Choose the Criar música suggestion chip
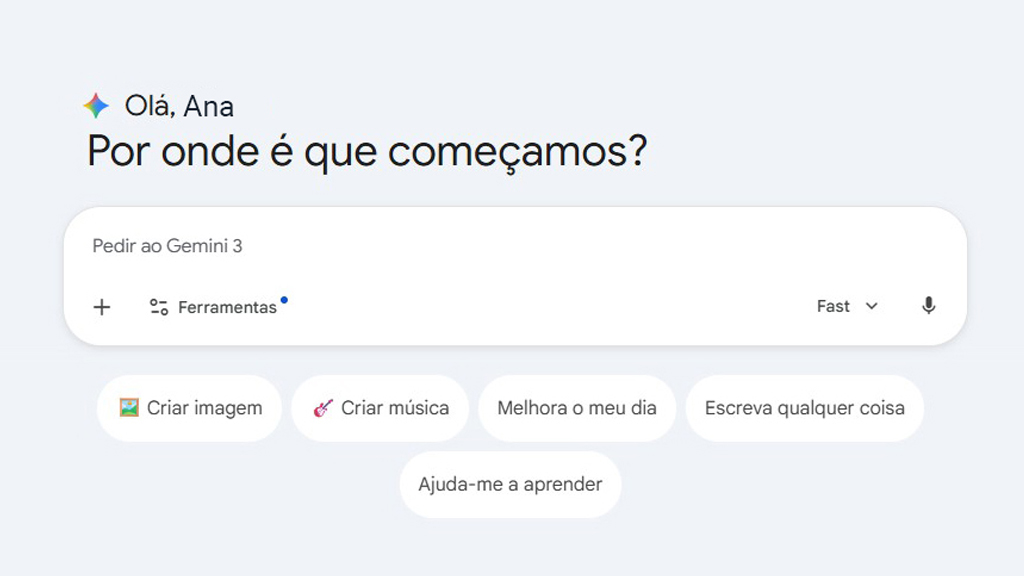The height and width of the screenshot is (576, 1024). click(380, 408)
